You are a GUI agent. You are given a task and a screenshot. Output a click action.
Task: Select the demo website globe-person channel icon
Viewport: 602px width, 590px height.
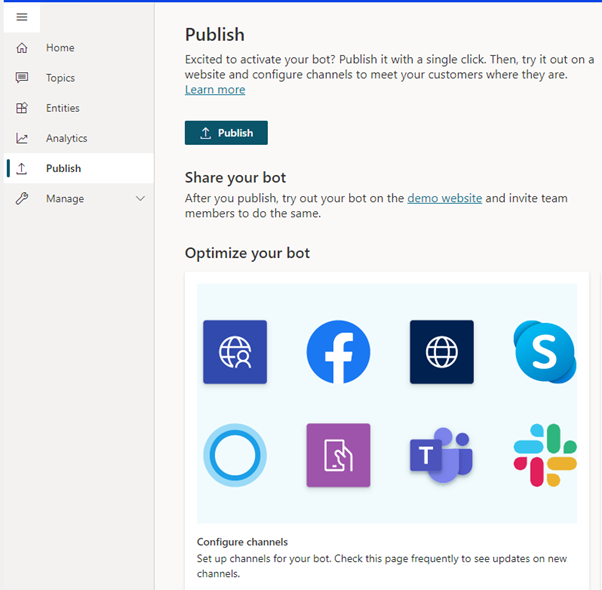(x=235, y=352)
